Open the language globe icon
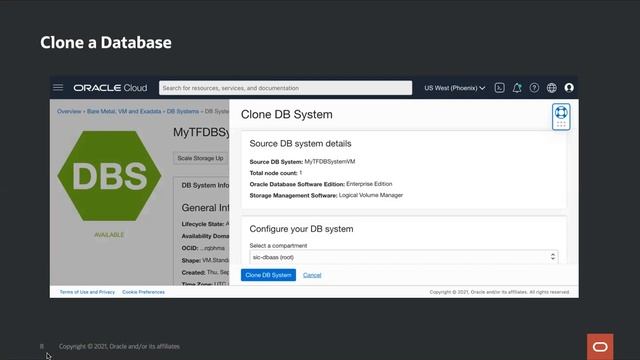The width and height of the screenshot is (640, 360). [551, 88]
